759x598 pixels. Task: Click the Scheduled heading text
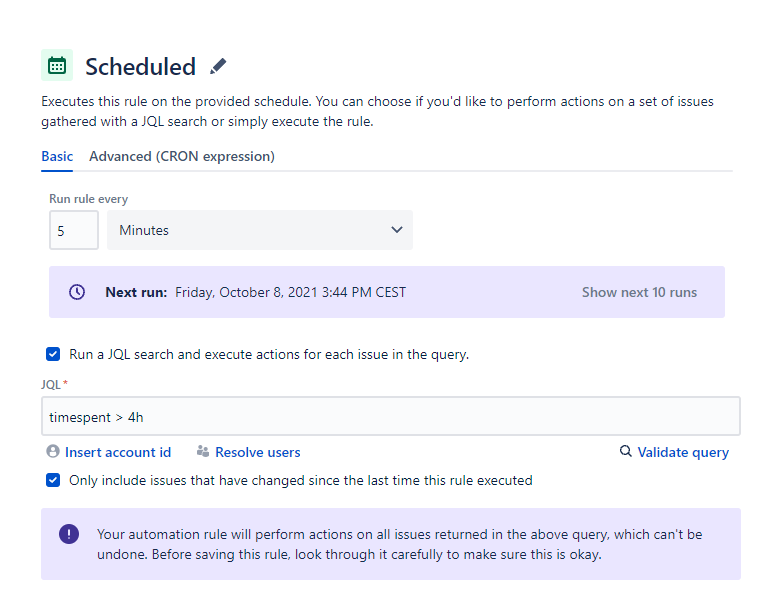pos(140,67)
